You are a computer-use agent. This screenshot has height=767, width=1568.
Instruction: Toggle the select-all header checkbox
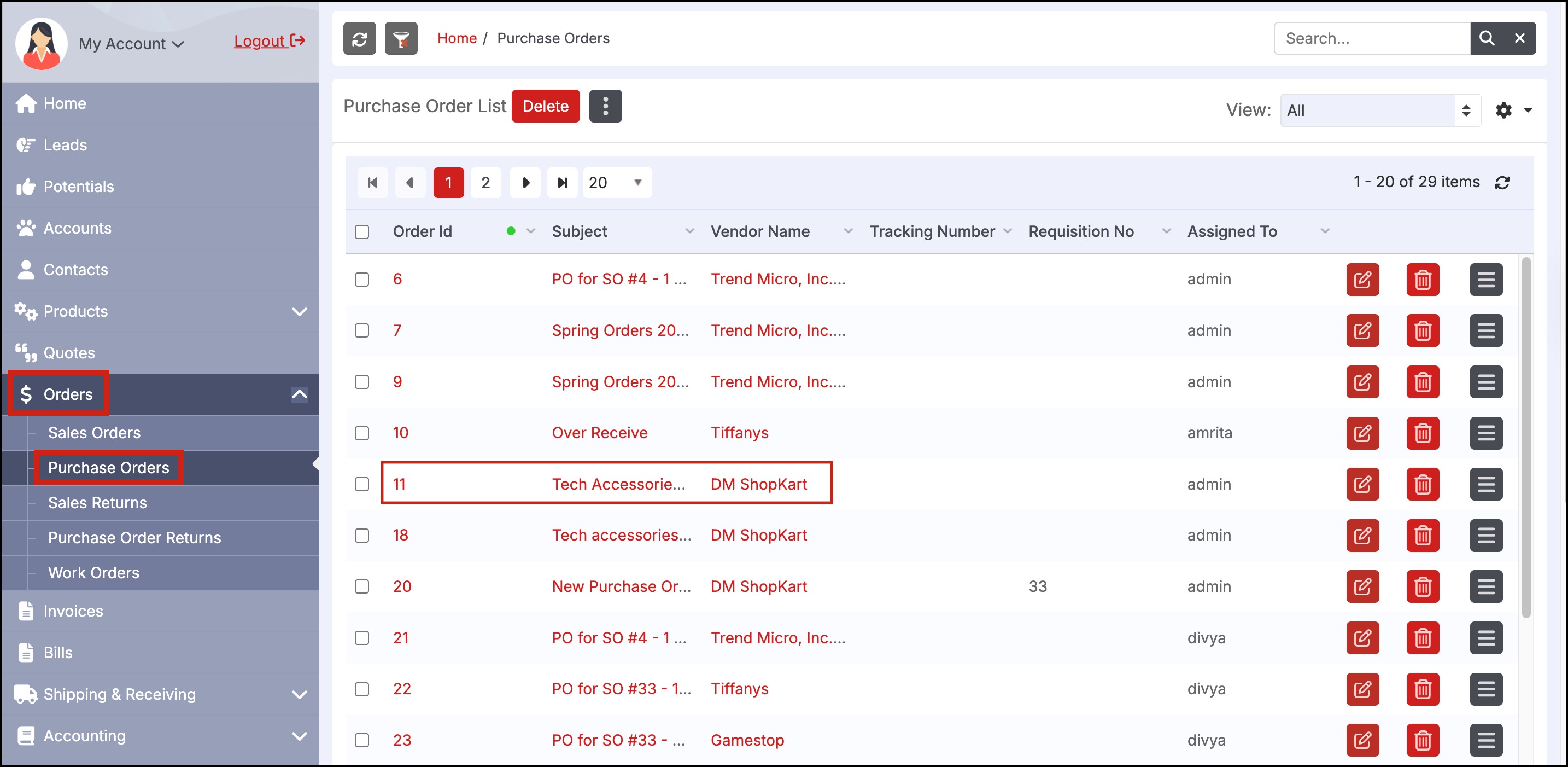[x=362, y=232]
